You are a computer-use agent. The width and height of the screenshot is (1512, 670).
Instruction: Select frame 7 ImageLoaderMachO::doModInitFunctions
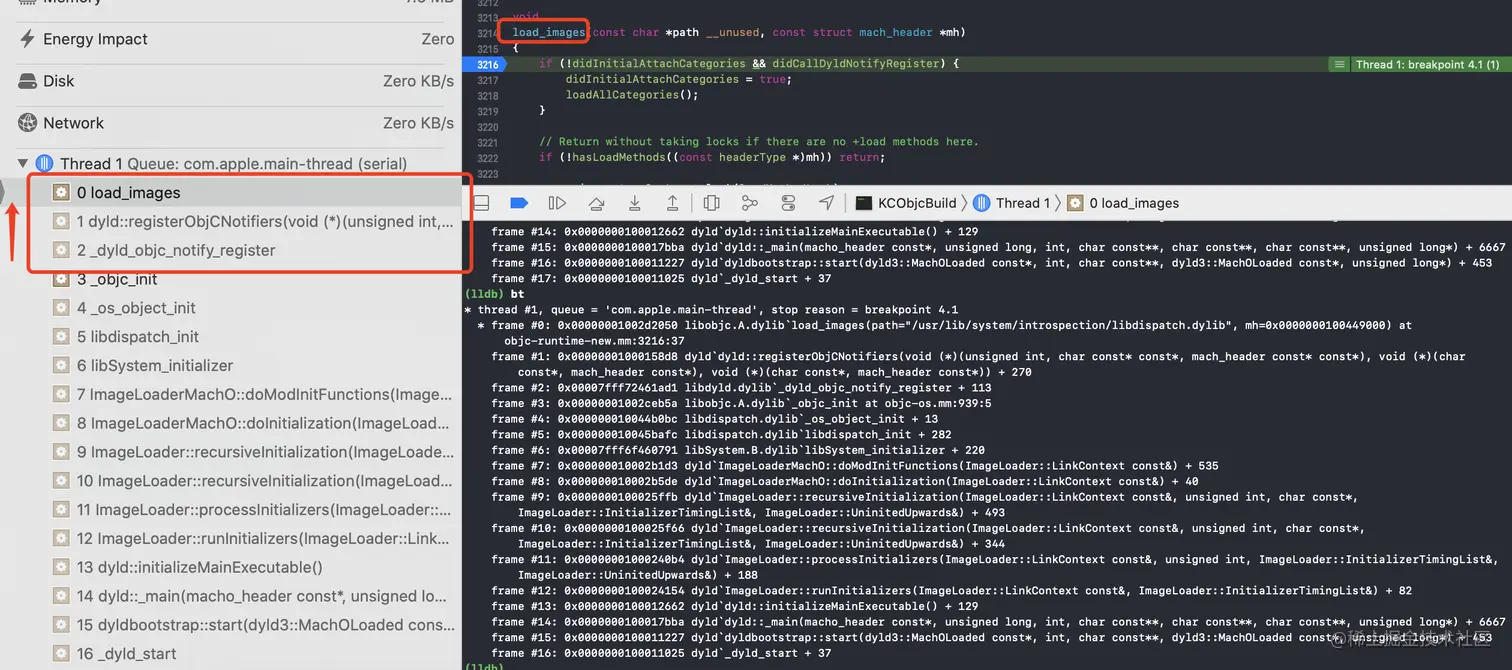tap(230, 394)
